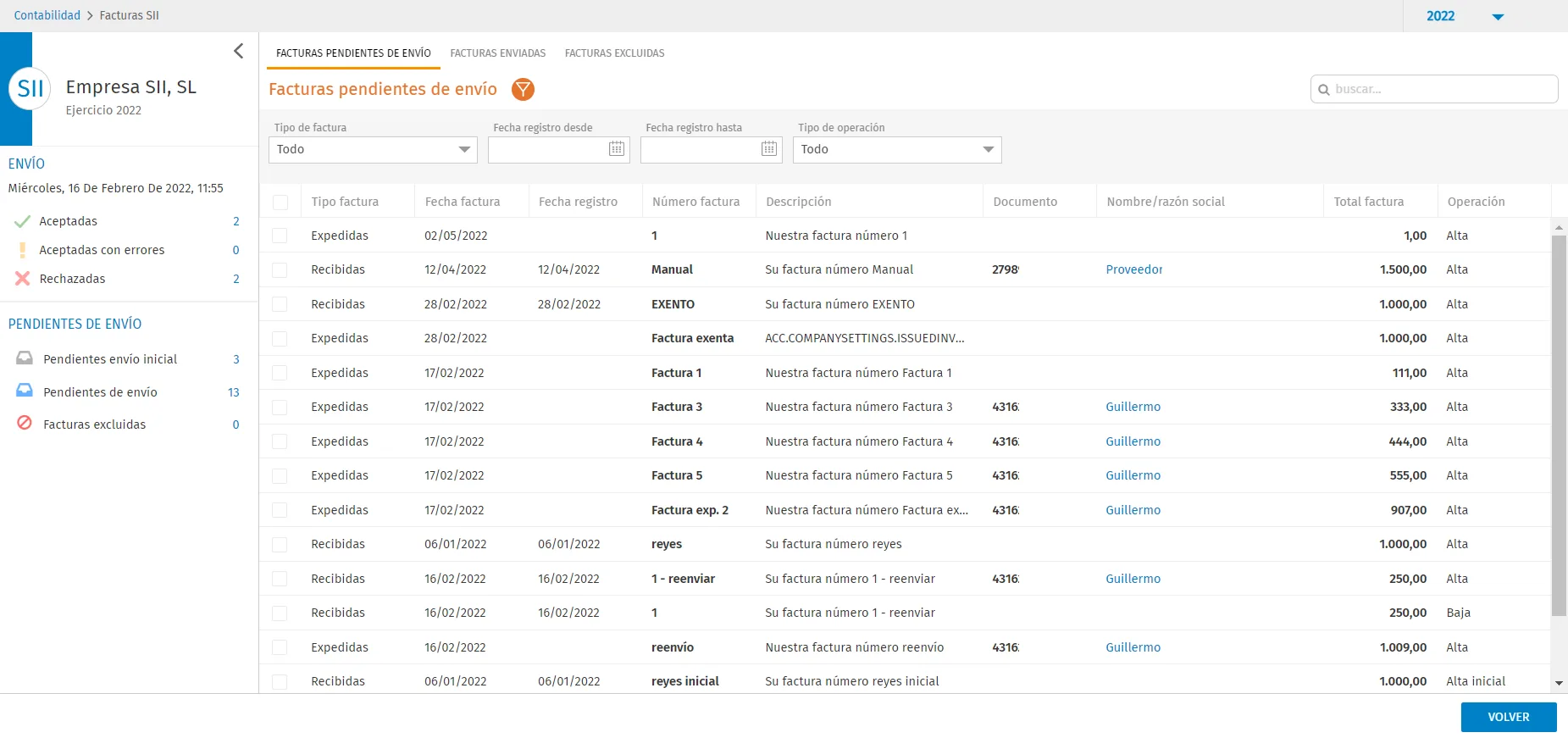Screen dimensions: 1568x738
Task: Focus the buscar search field
Action: tap(1434, 89)
